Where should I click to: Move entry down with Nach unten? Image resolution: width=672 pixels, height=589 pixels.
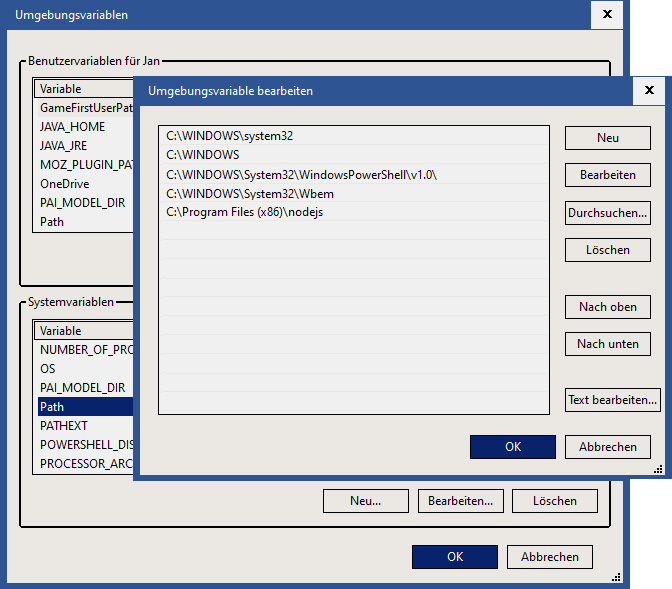(x=607, y=343)
